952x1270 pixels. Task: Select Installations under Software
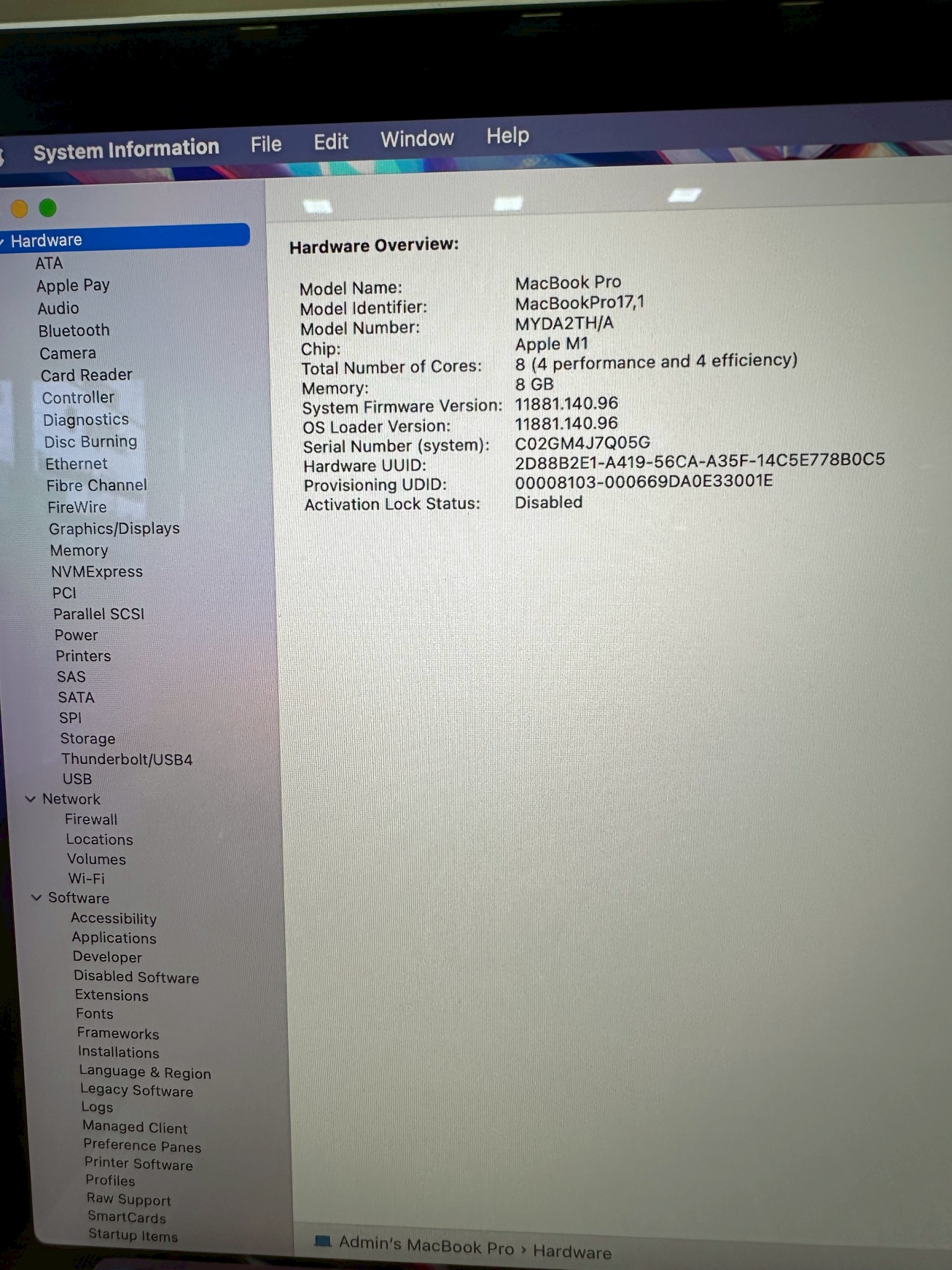click(118, 1052)
